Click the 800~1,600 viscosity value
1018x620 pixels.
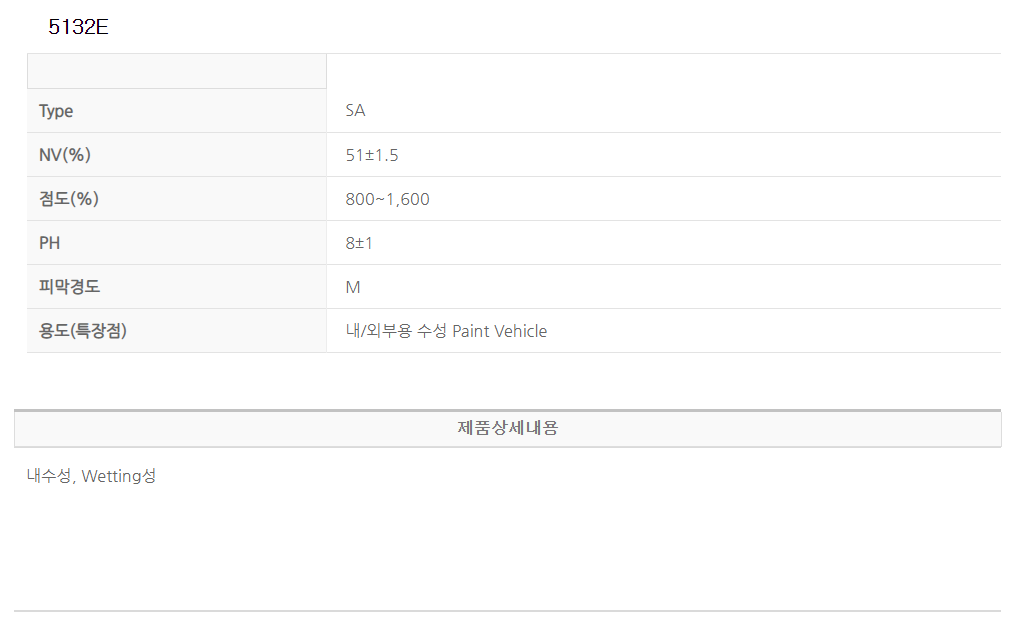coord(387,199)
